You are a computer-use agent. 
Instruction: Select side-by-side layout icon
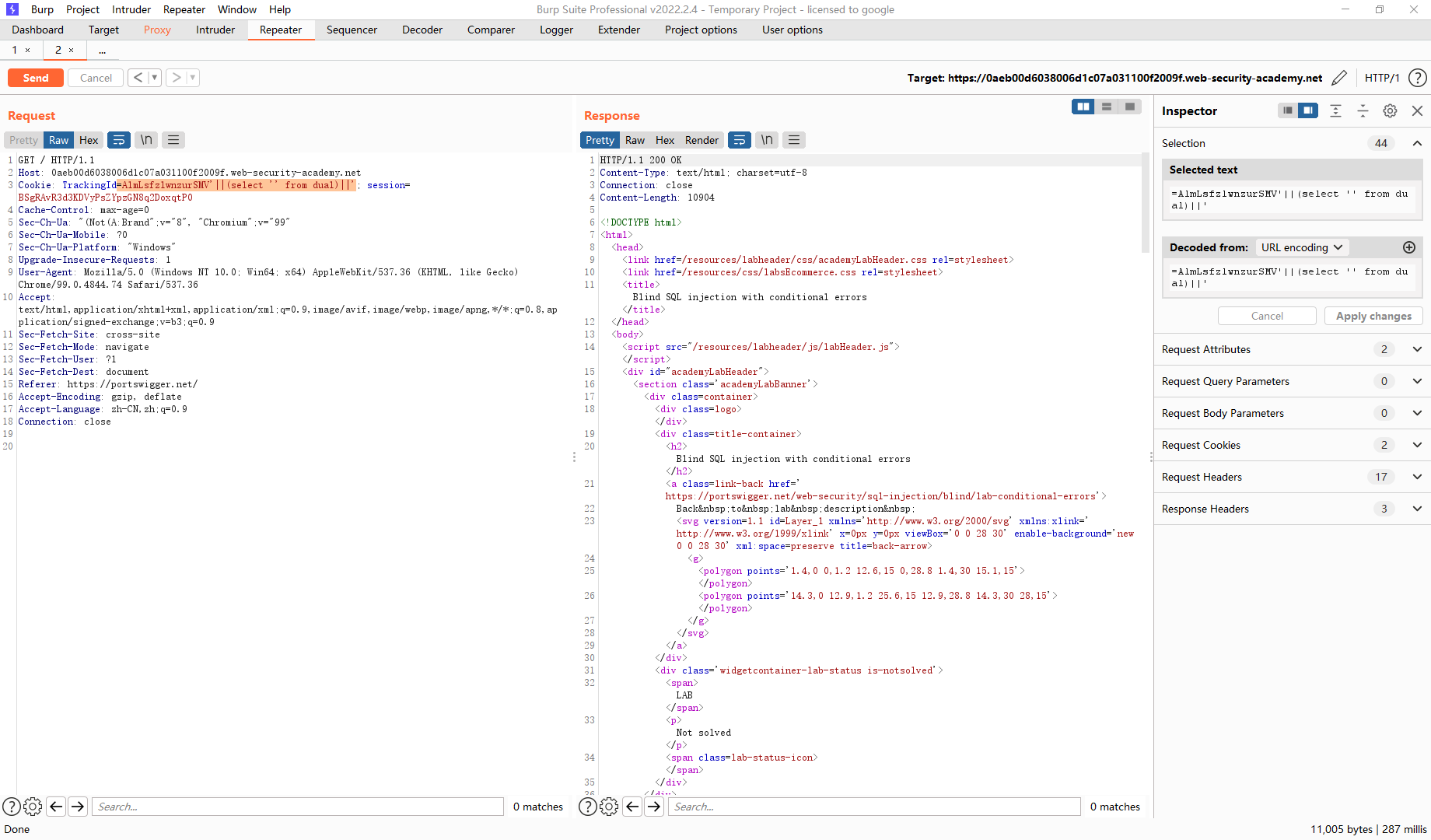pos(1083,107)
